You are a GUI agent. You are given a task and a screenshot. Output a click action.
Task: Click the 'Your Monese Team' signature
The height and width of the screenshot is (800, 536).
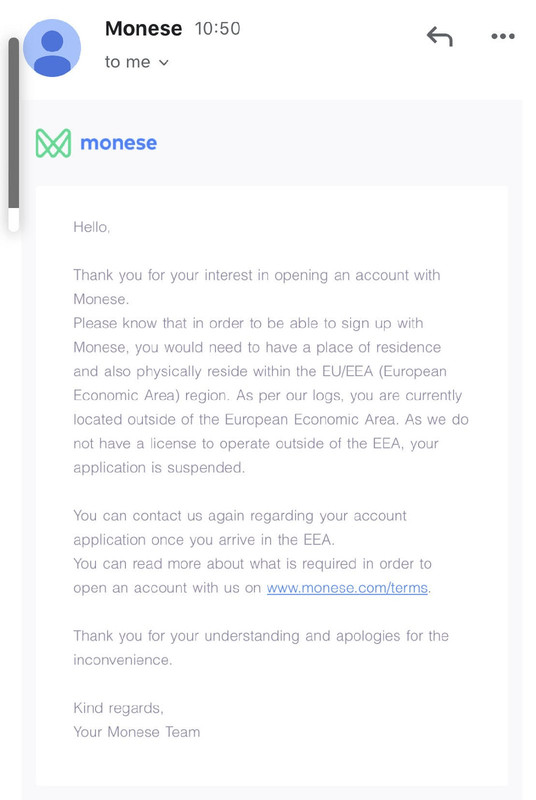point(137,732)
